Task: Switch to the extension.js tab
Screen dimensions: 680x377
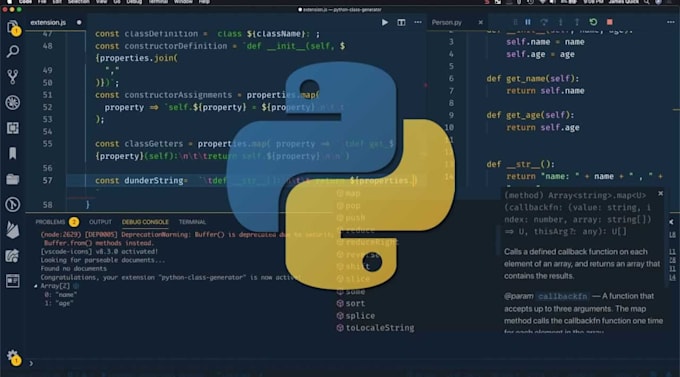Action: [48, 22]
